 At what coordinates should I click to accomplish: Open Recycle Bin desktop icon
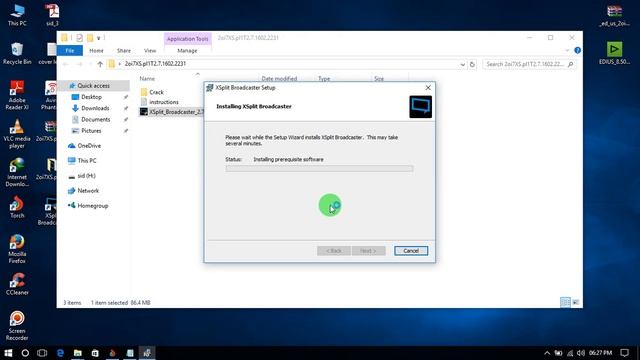[x=17, y=53]
